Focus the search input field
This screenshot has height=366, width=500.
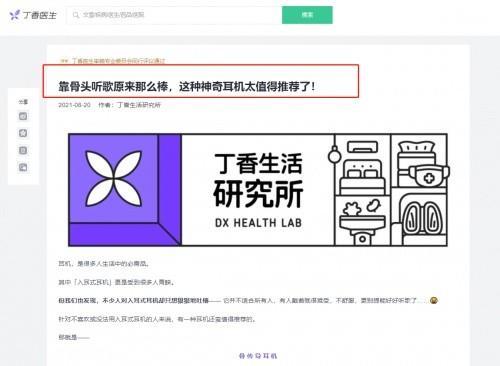tap(174, 15)
